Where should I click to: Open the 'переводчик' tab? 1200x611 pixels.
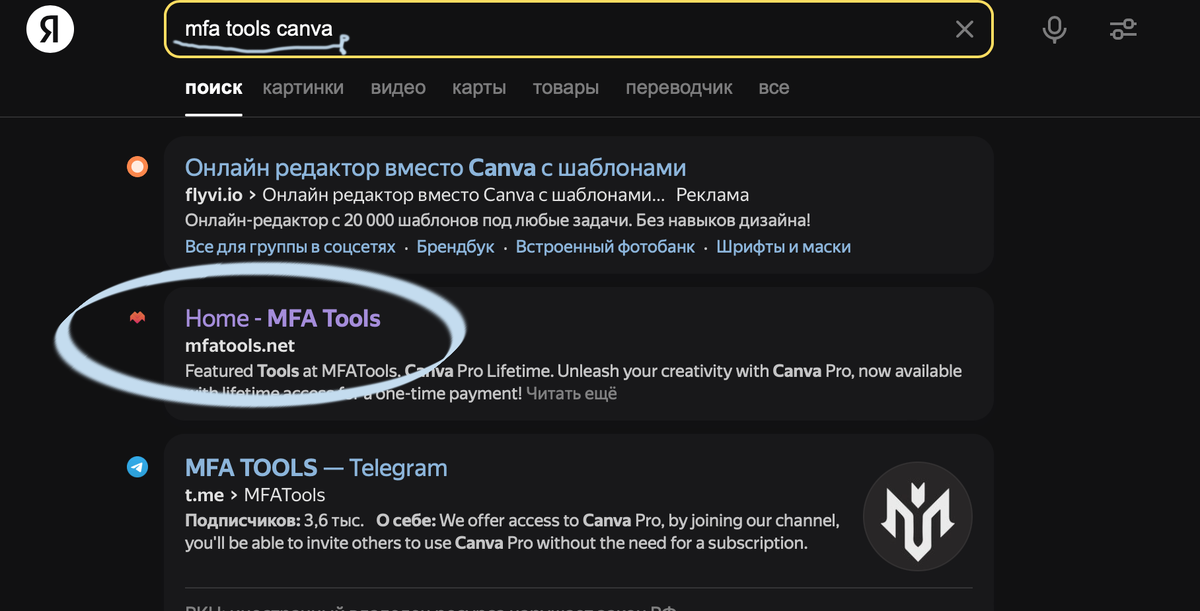(x=679, y=88)
